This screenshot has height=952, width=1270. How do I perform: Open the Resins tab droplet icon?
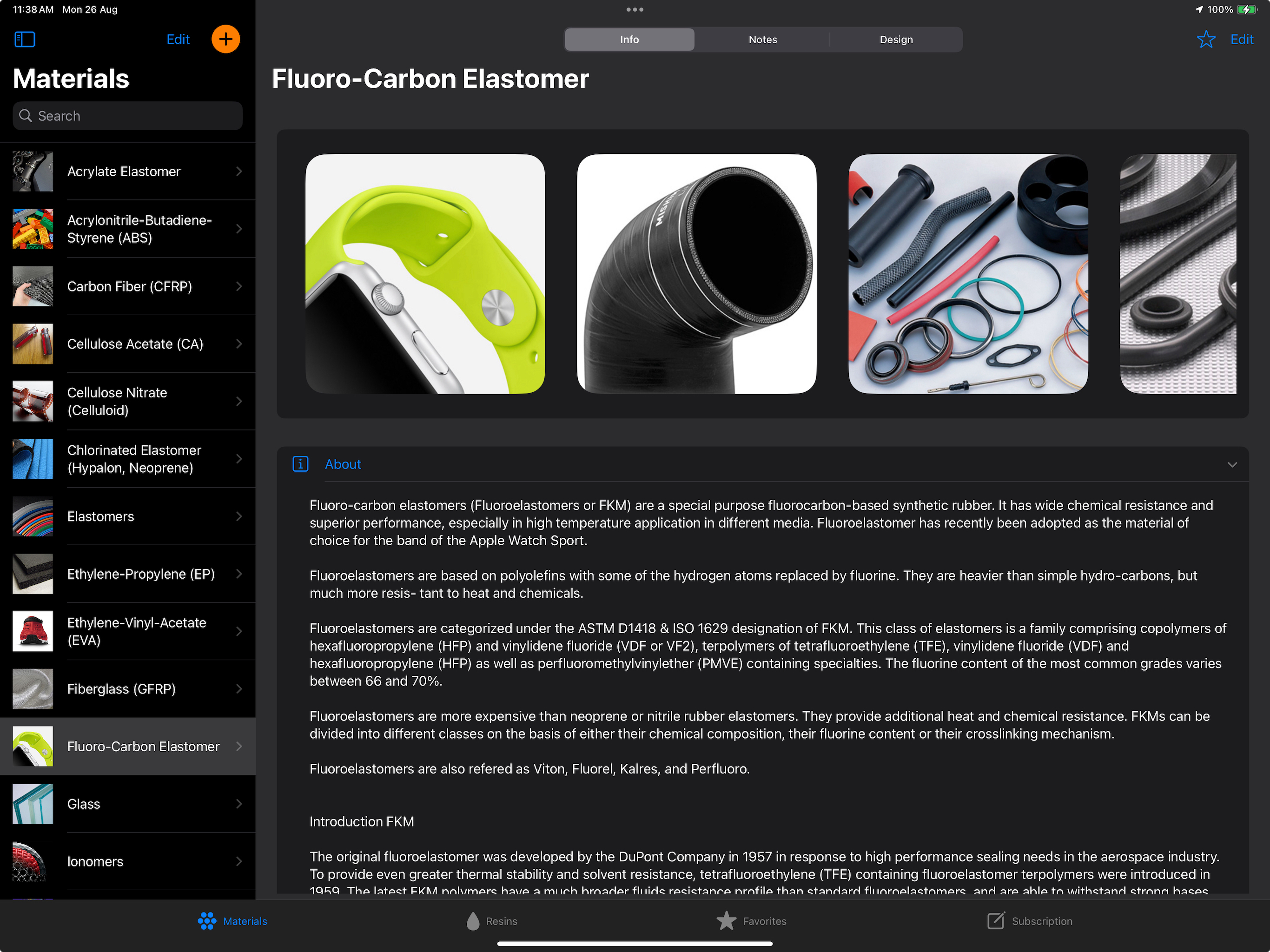coord(472,920)
